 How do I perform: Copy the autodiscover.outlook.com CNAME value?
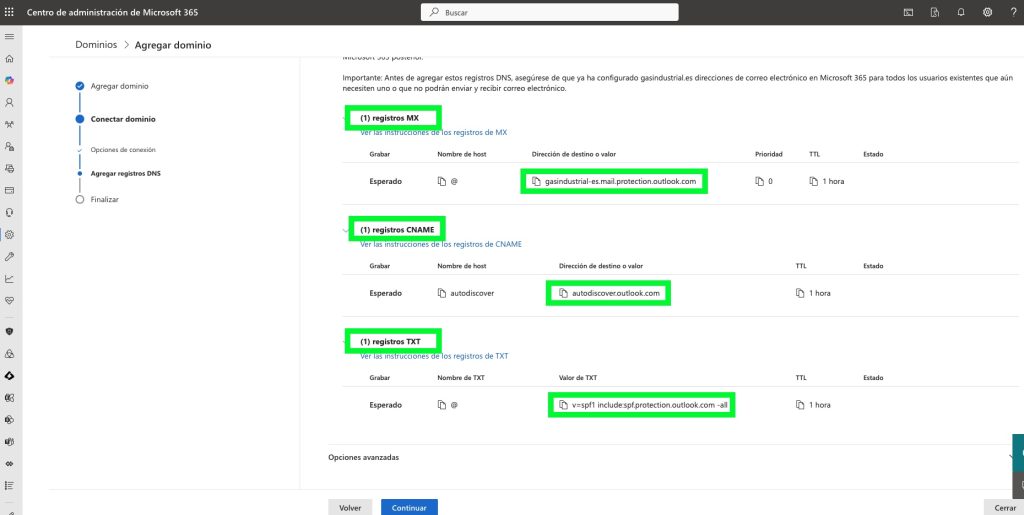563,293
